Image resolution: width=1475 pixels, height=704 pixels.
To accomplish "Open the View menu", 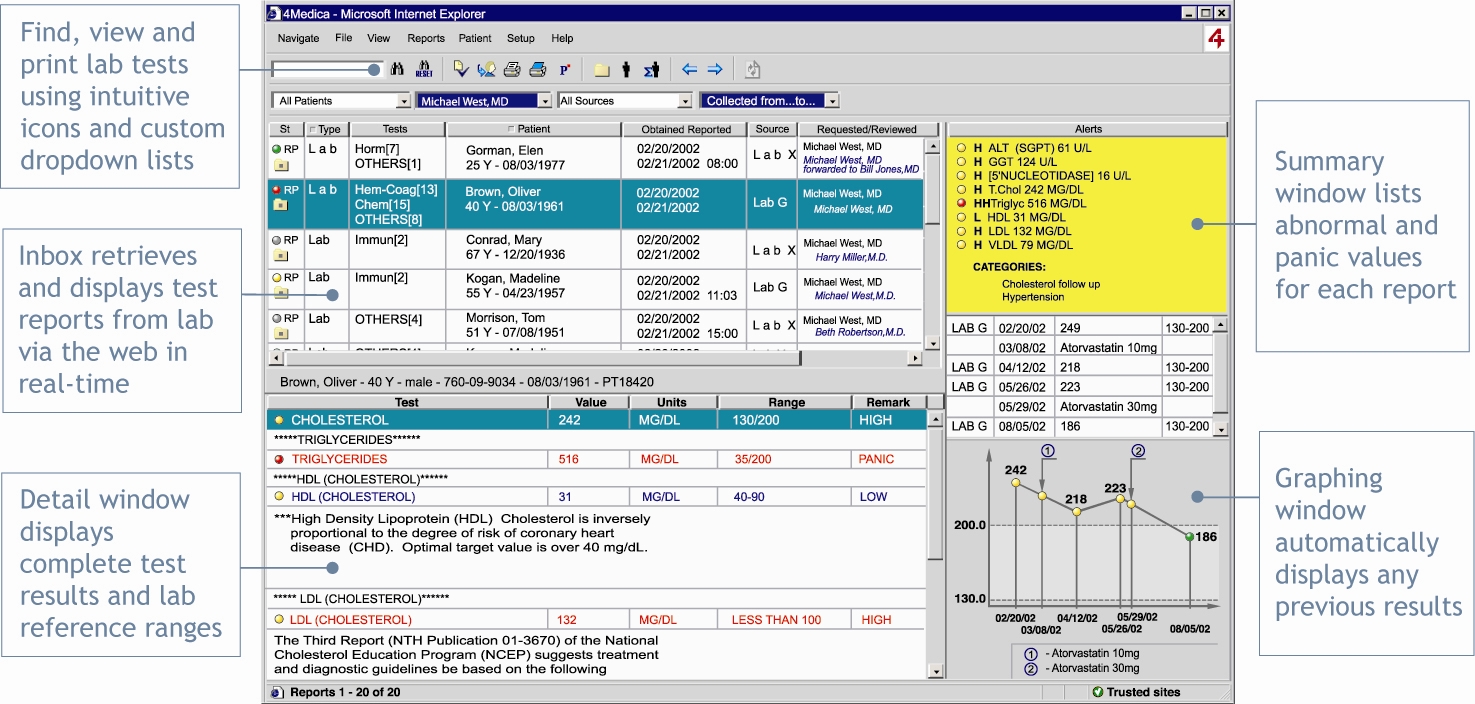I will coord(378,38).
